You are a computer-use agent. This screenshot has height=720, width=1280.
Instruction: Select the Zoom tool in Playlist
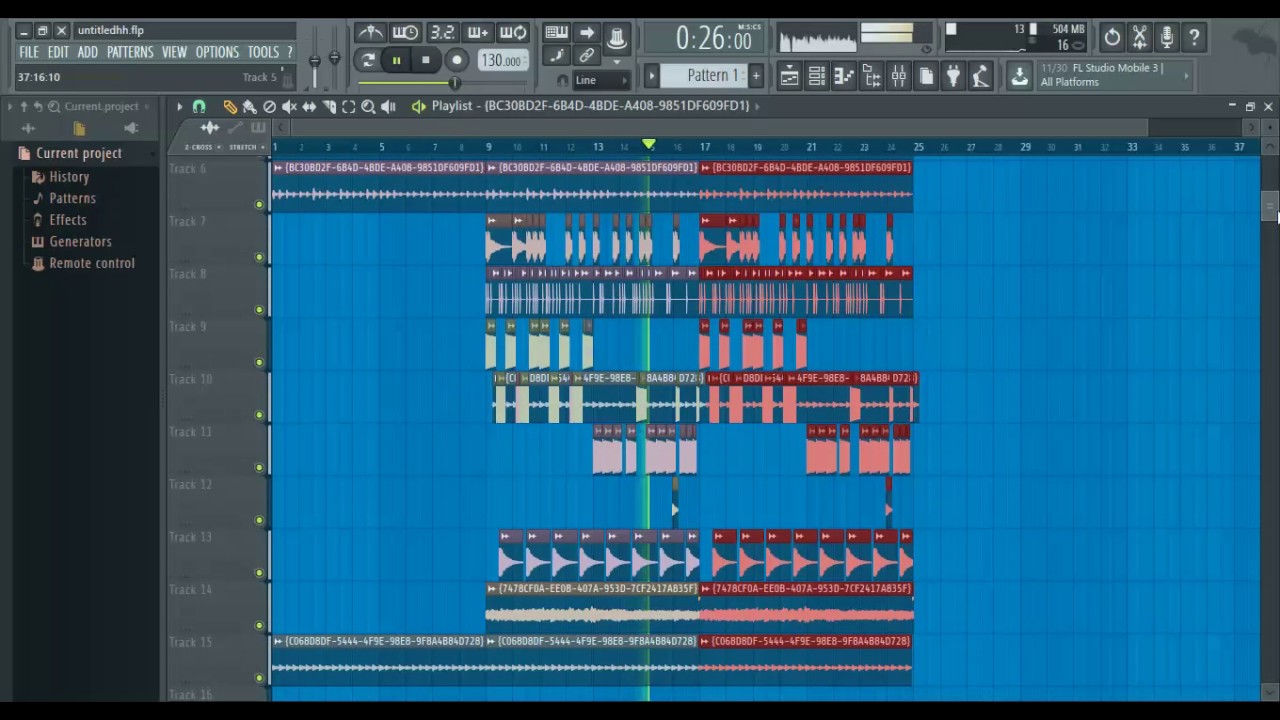coord(368,106)
